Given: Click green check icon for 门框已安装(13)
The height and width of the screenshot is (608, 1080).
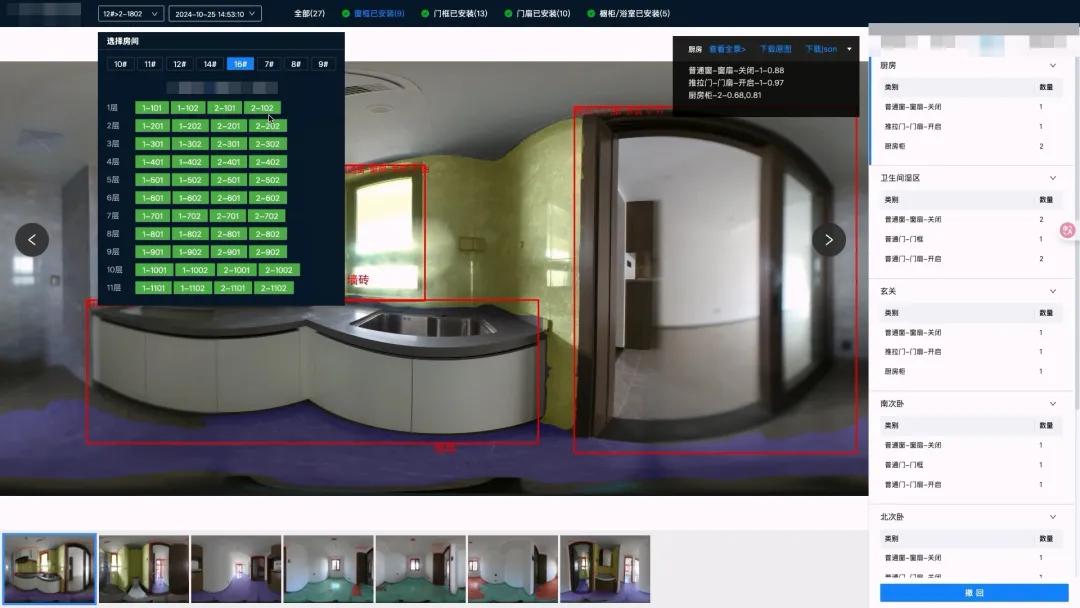Looking at the screenshot, I should point(425,14).
